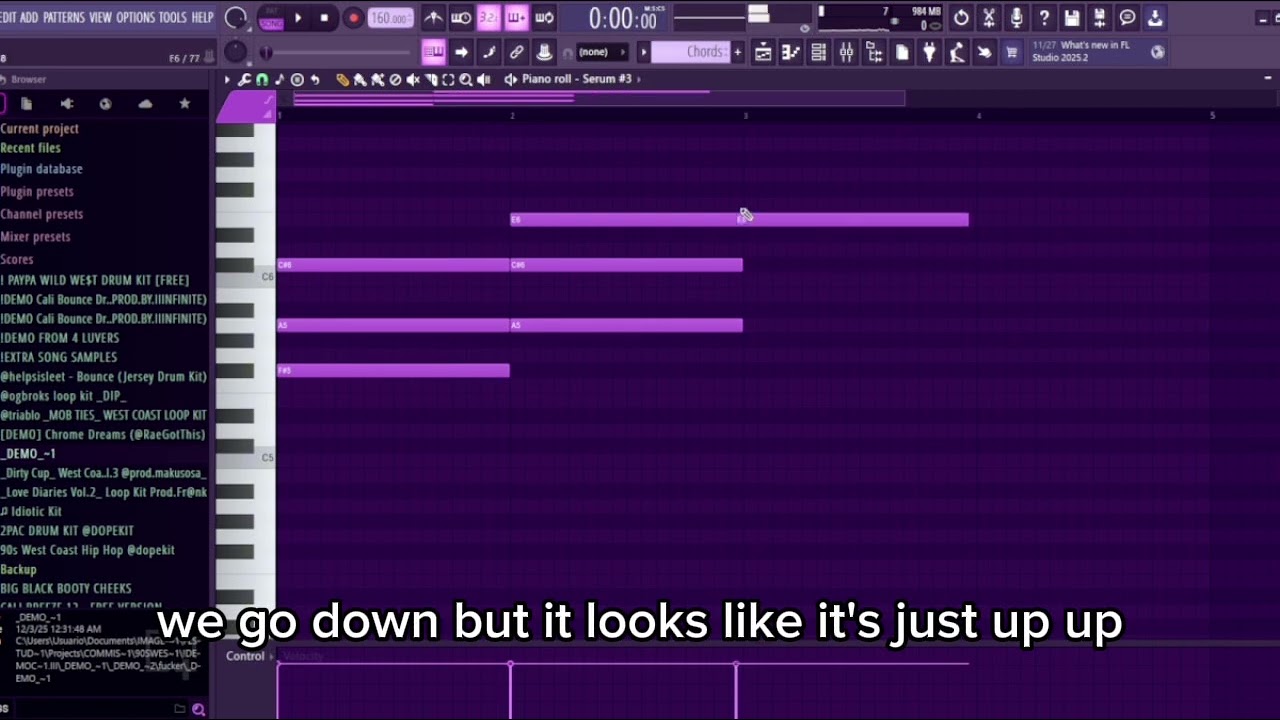Toggle the green magnet snap icon
This screenshot has height=720, width=1280.
[262, 79]
